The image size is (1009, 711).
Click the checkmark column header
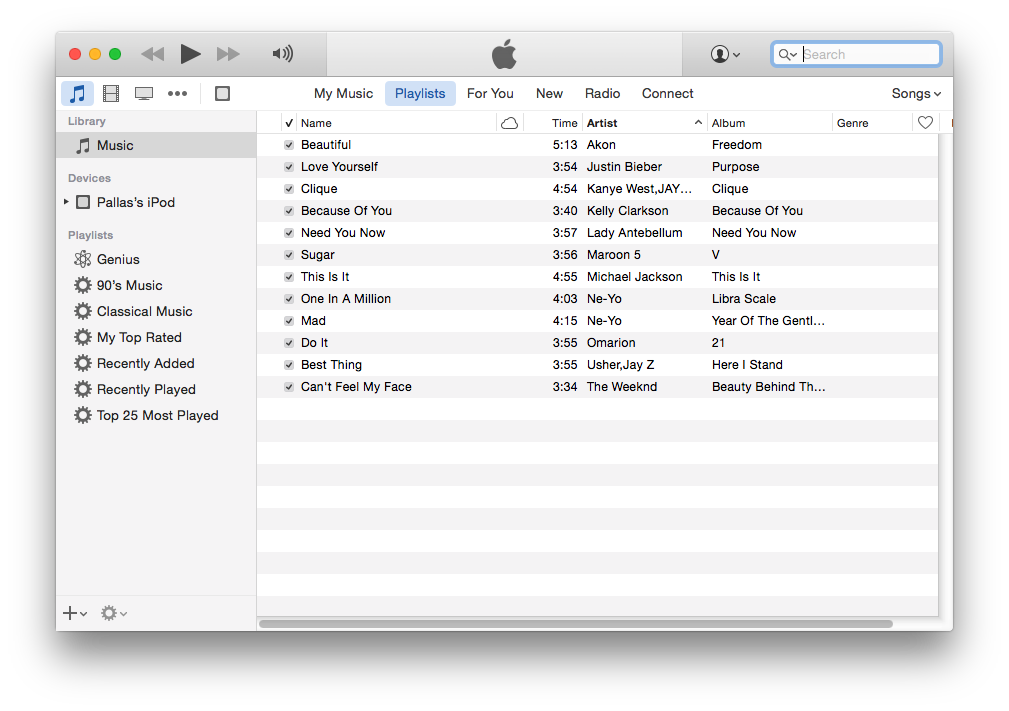tap(289, 123)
